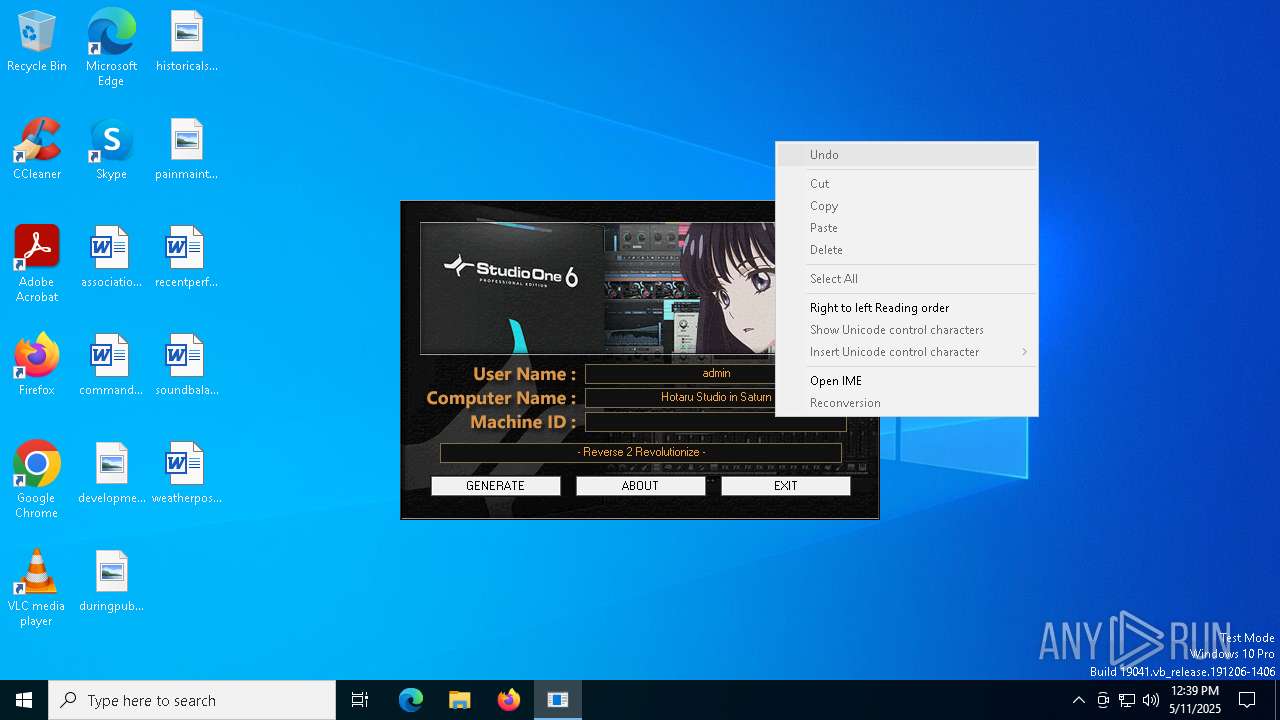
Task: Open the Recycle Bin desktop icon
Action: (x=37, y=42)
